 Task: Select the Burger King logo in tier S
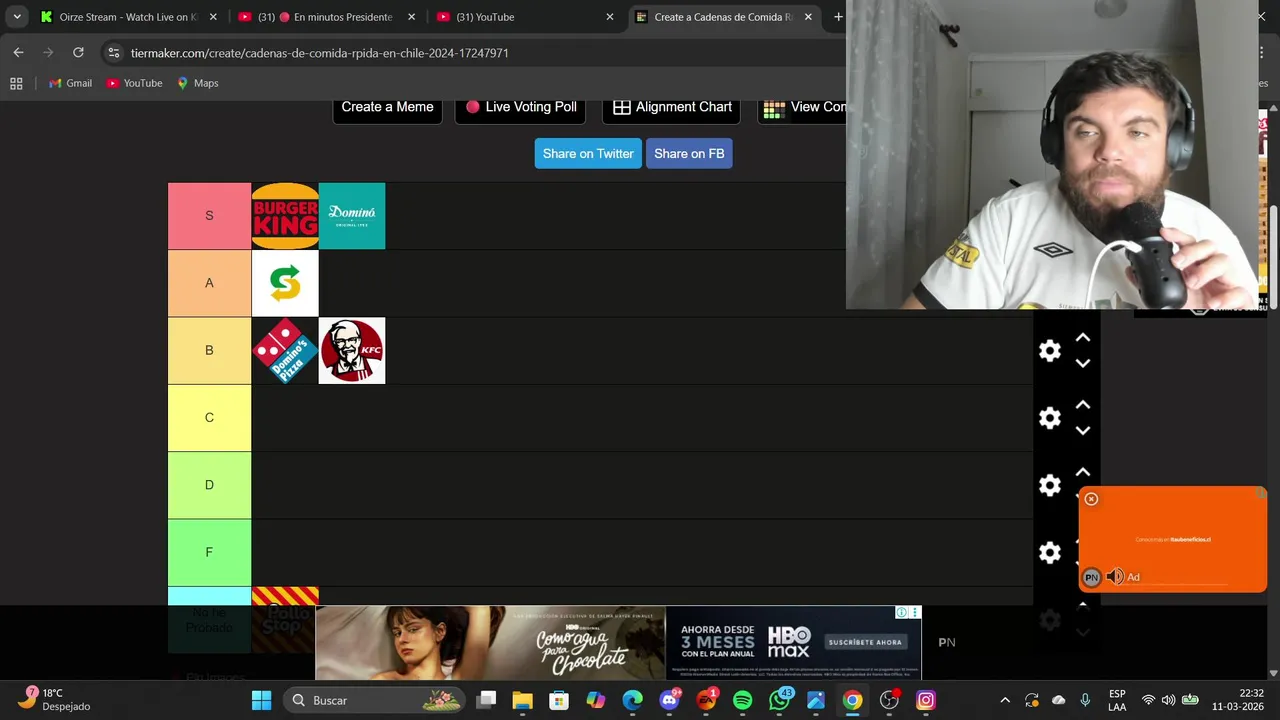(285, 216)
